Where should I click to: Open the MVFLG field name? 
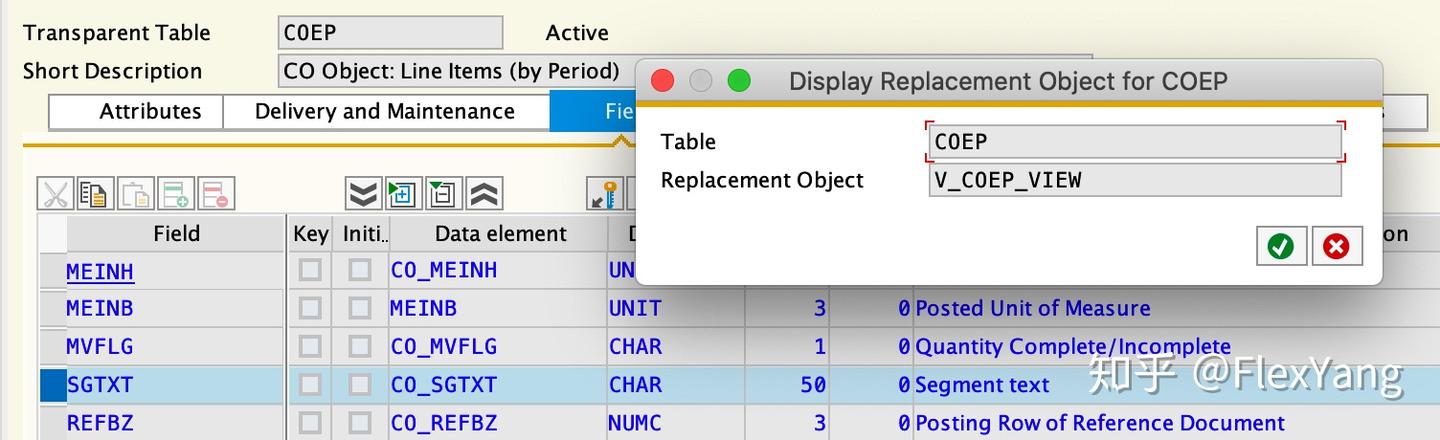pos(100,347)
